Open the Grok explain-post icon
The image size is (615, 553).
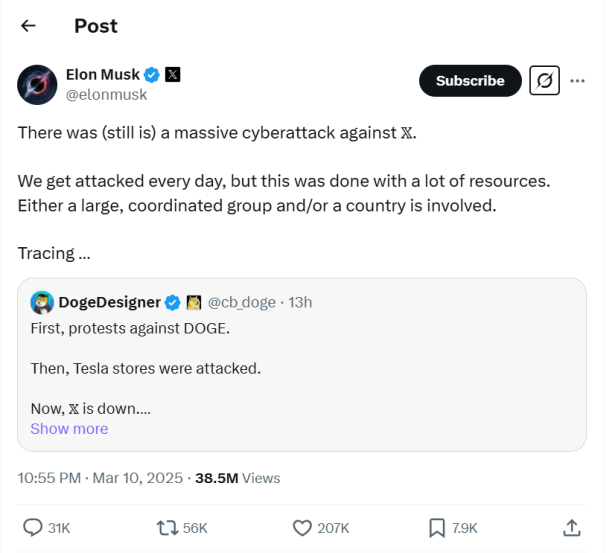point(545,80)
